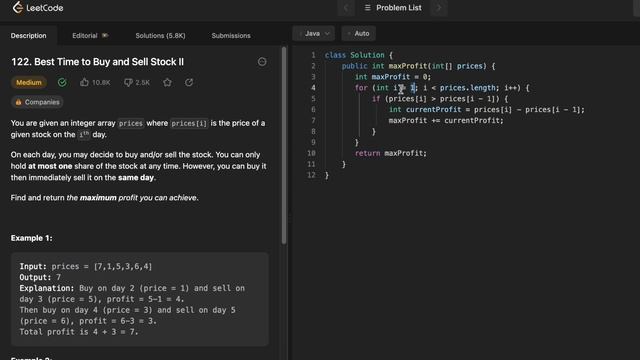This screenshot has width=640, height=360.
Task: Click the circular icon beside problem title
Action: (x=262, y=62)
